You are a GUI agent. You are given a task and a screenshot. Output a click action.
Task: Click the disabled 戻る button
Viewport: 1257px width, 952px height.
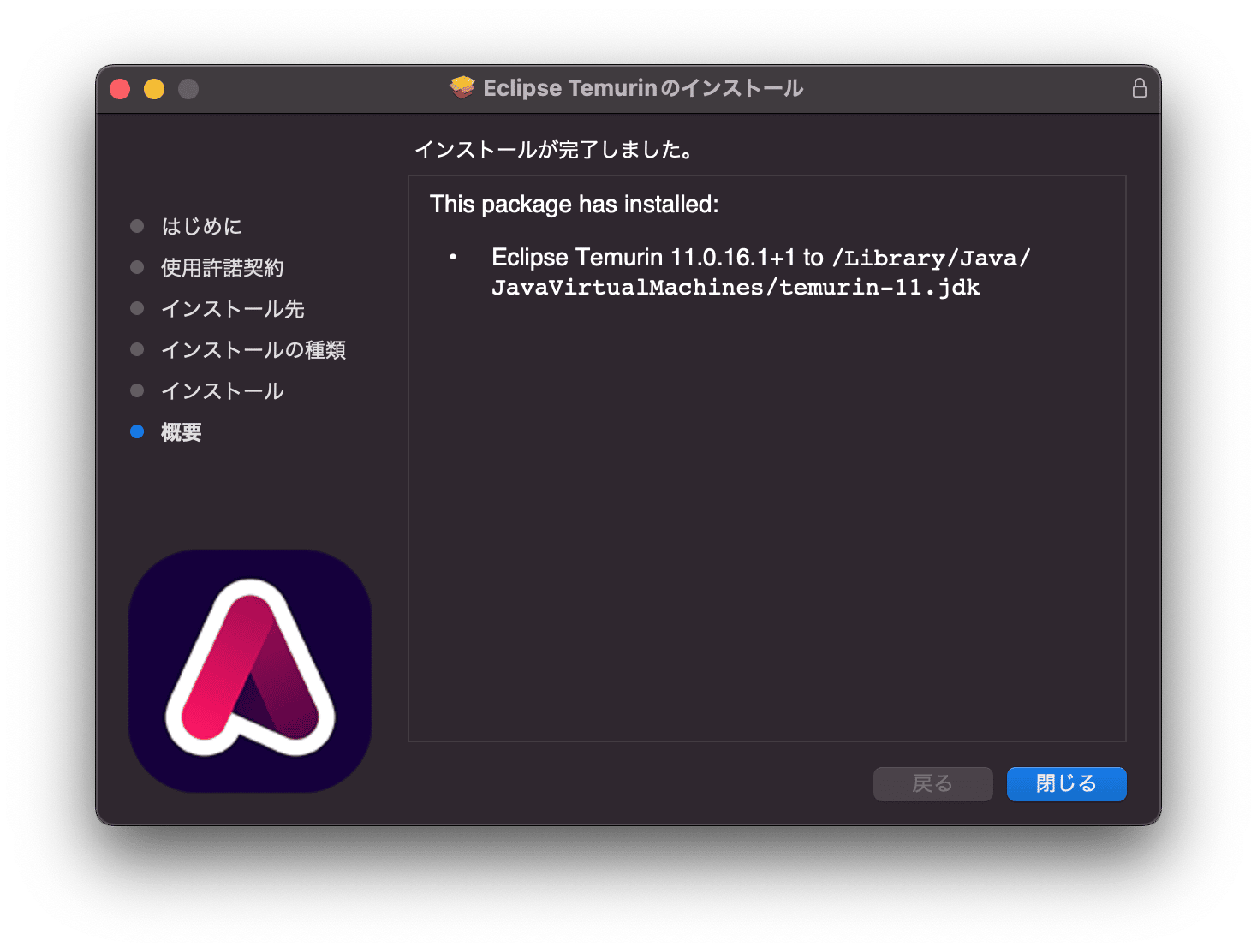[x=932, y=783]
